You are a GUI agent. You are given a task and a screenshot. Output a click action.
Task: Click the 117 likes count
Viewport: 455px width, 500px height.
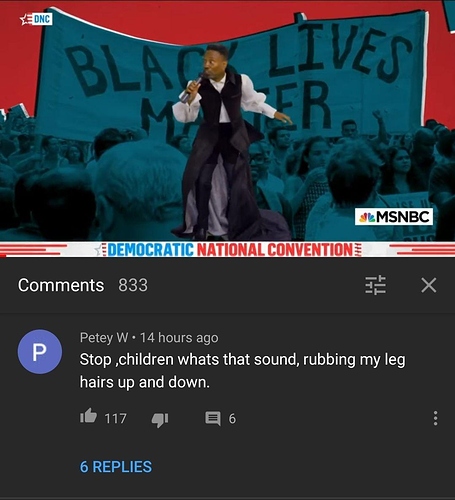[x=116, y=419]
